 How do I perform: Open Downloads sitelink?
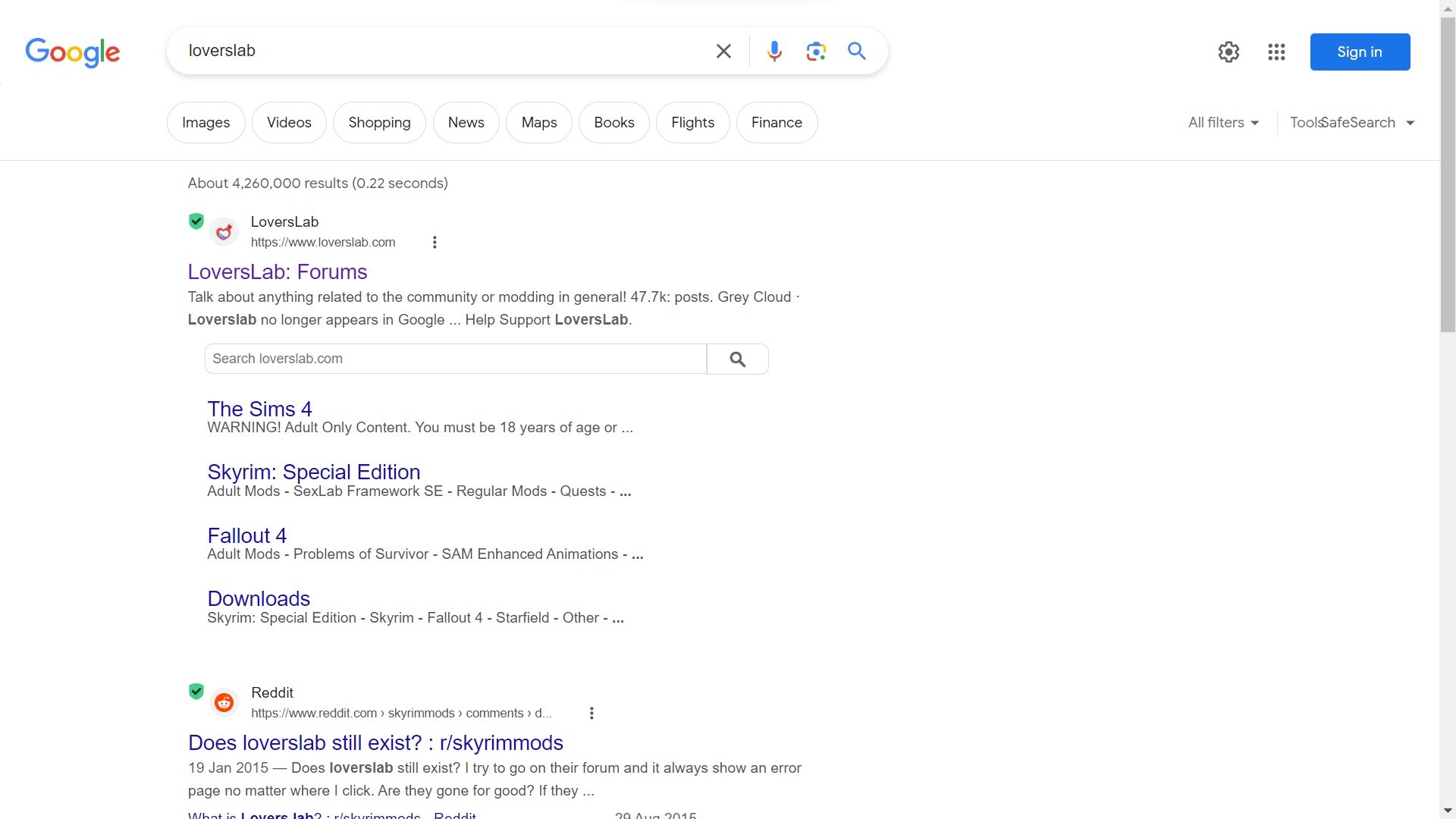pyautogui.click(x=259, y=598)
